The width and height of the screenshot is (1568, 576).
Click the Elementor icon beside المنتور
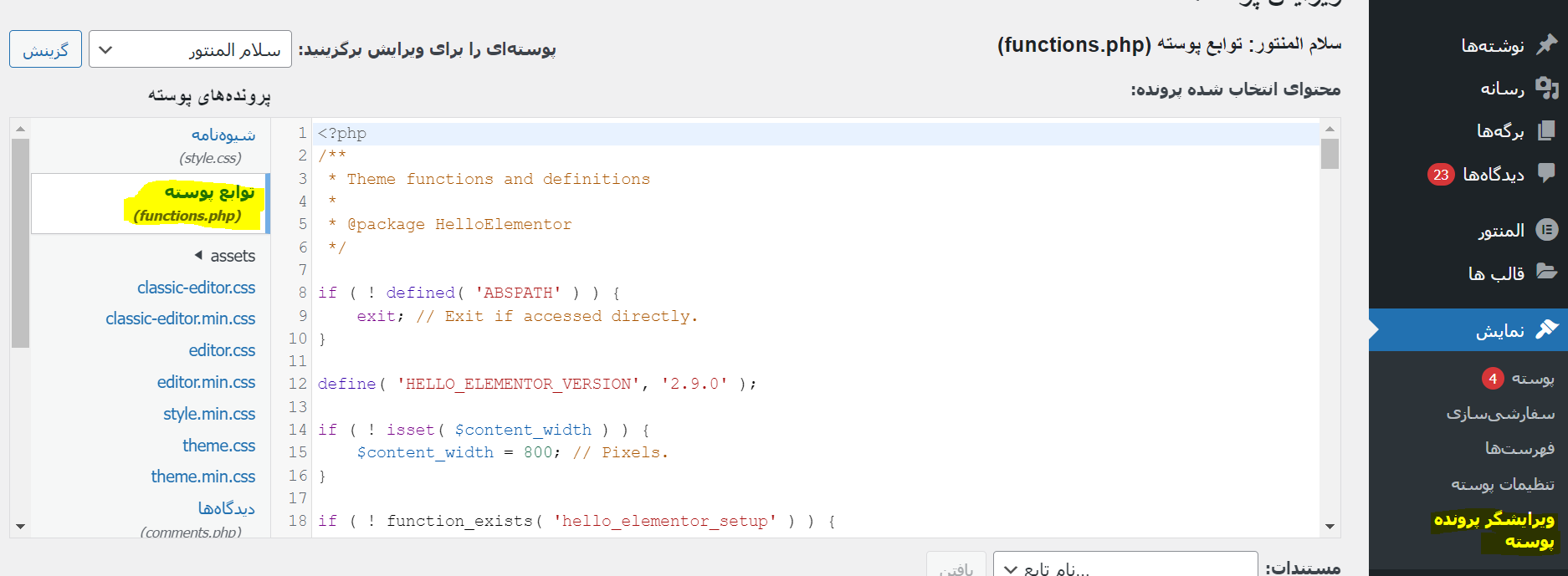1547,230
